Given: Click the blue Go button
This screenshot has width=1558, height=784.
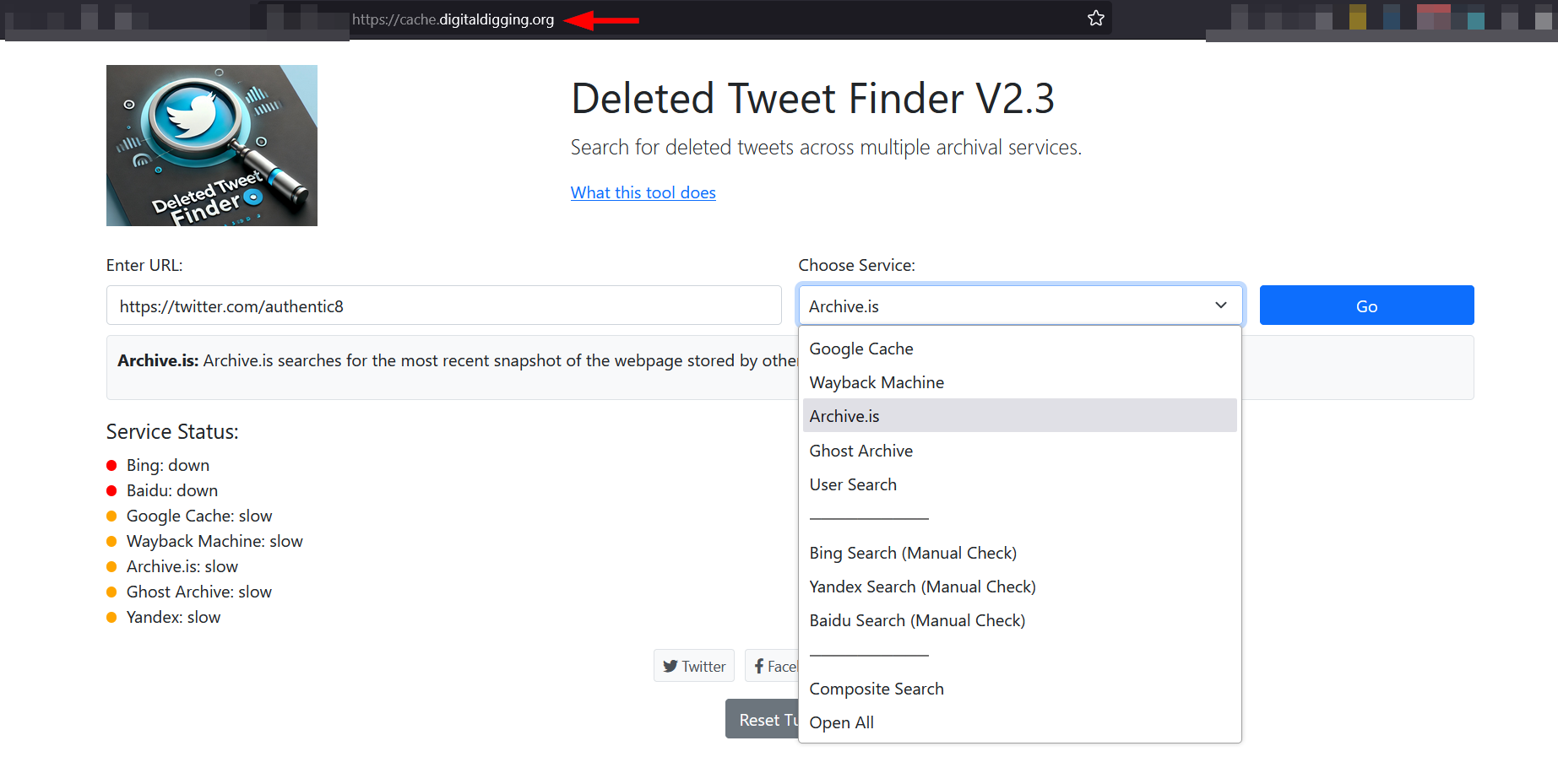Looking at the screenshot, I should (x=1366, y=305).
